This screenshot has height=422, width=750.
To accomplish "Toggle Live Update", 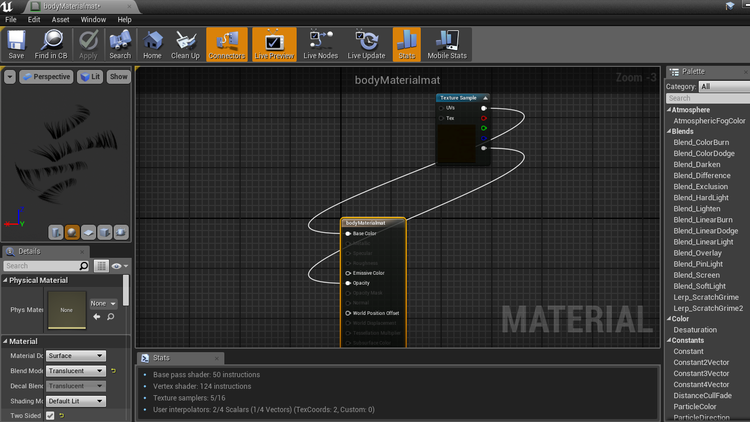I will 366,44.
